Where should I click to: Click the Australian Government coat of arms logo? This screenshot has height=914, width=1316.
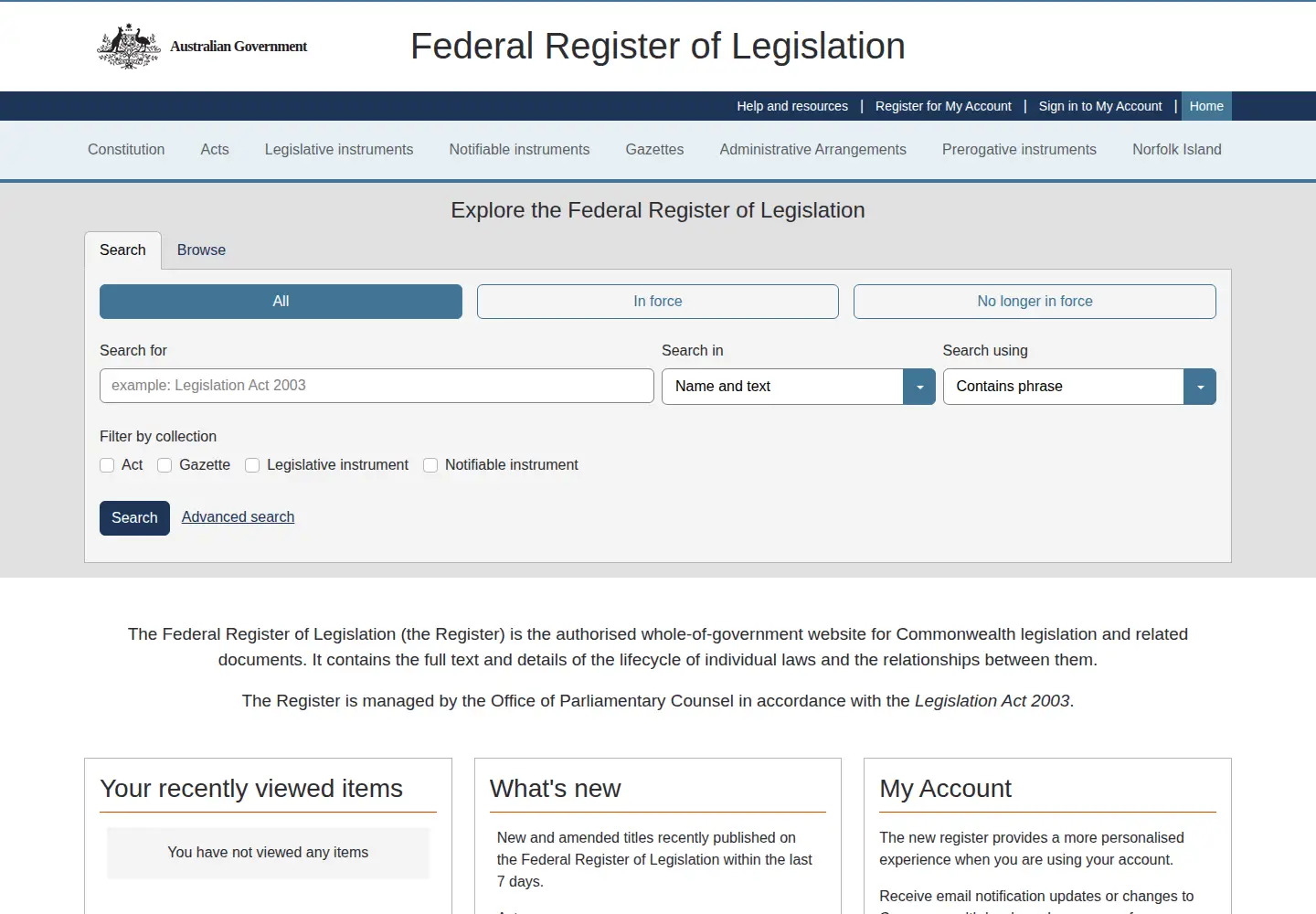click(x=129, y=46)
